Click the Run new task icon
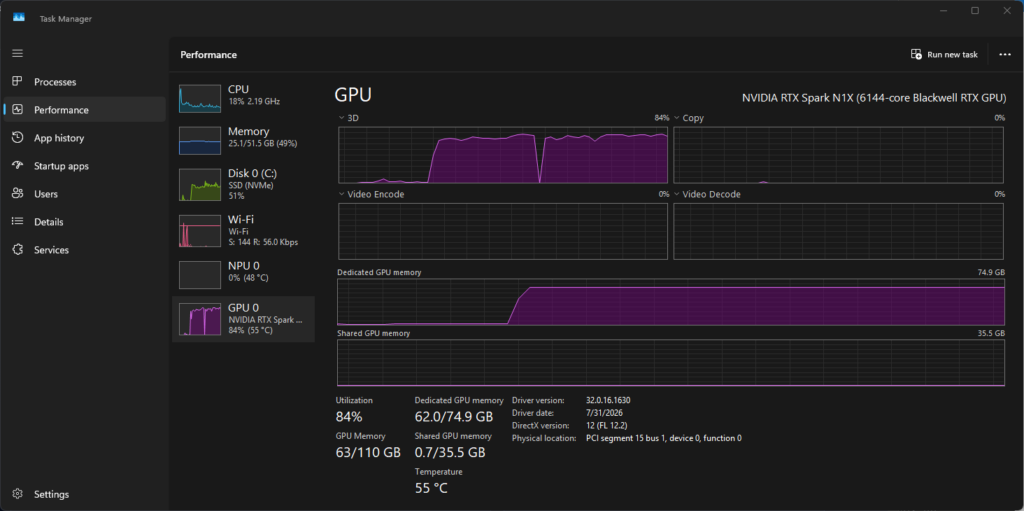The image size is (1024, 511). (916, 54)
